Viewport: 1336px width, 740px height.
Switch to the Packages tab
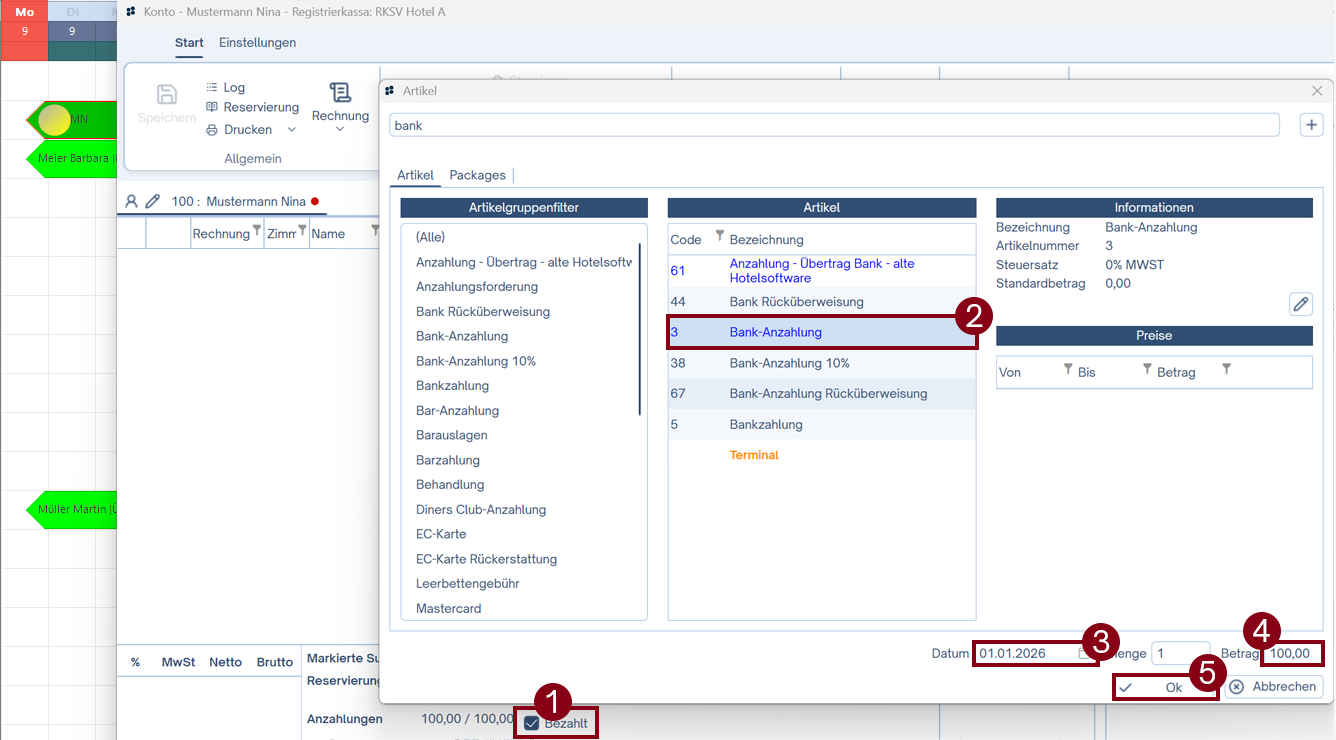(x=477, y=175)
